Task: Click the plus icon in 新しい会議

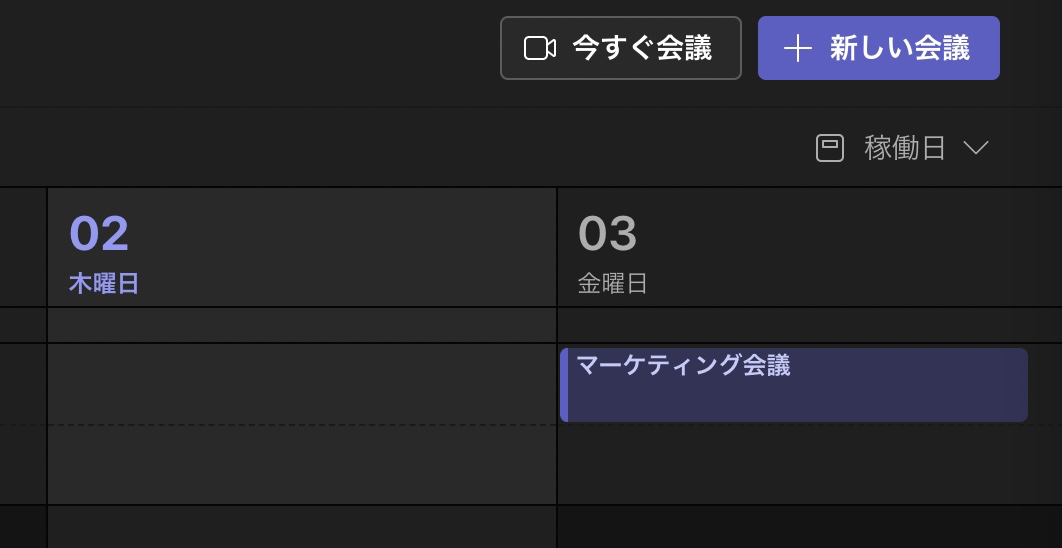Action: pos(797,48)
